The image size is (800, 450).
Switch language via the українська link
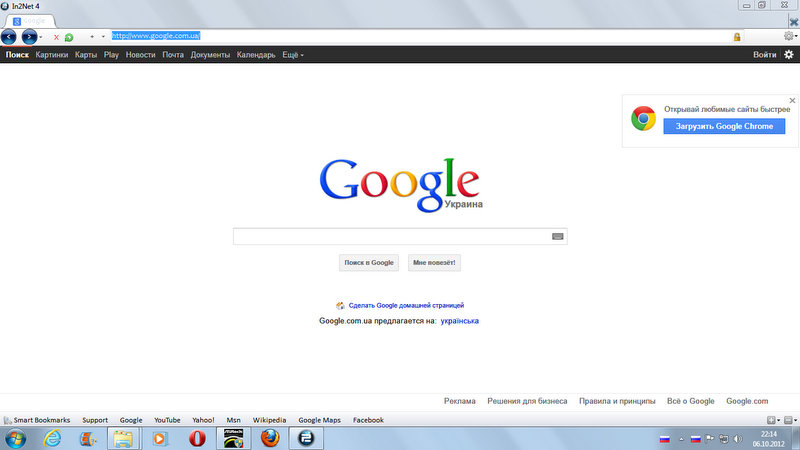pos(460,321)
